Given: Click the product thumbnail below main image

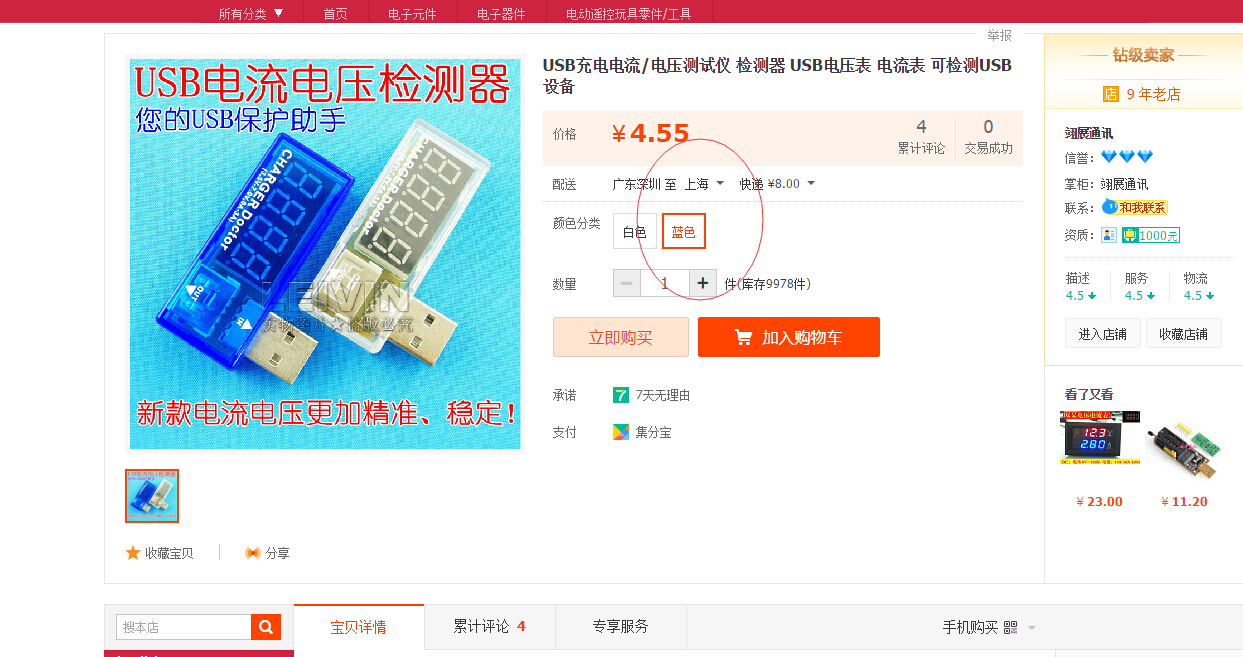Looking at the screenshot, I should tap(152, 496).
